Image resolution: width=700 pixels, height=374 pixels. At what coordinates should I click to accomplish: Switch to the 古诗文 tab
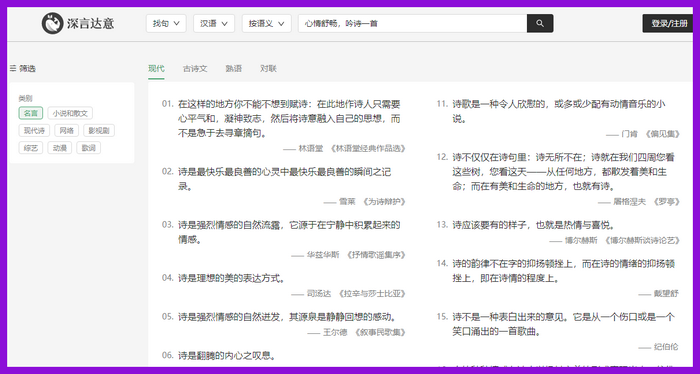tap(195, 68)
